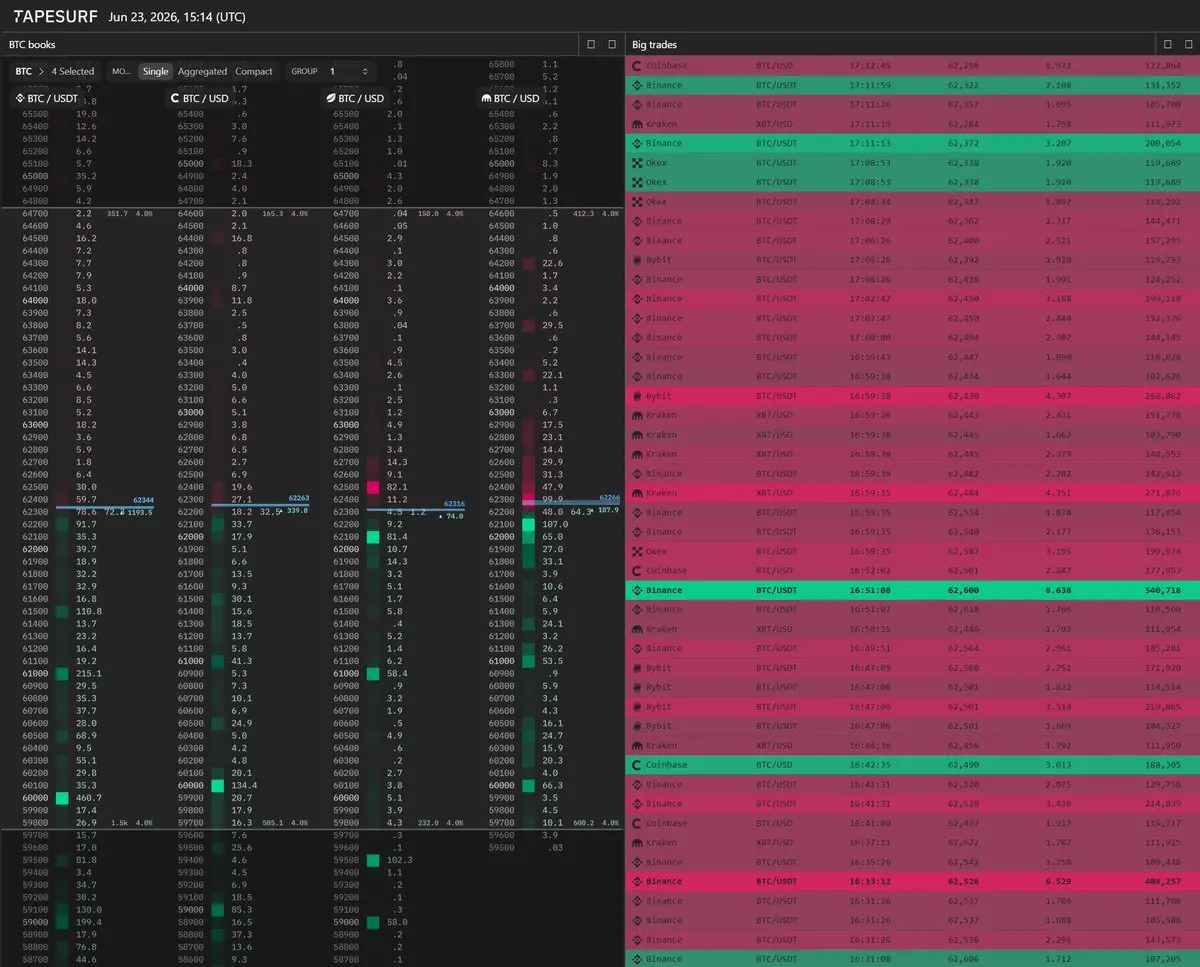
Task: Click Coinbase icon on the 17:12:45 trade
Action: click(x=636, y=66)
